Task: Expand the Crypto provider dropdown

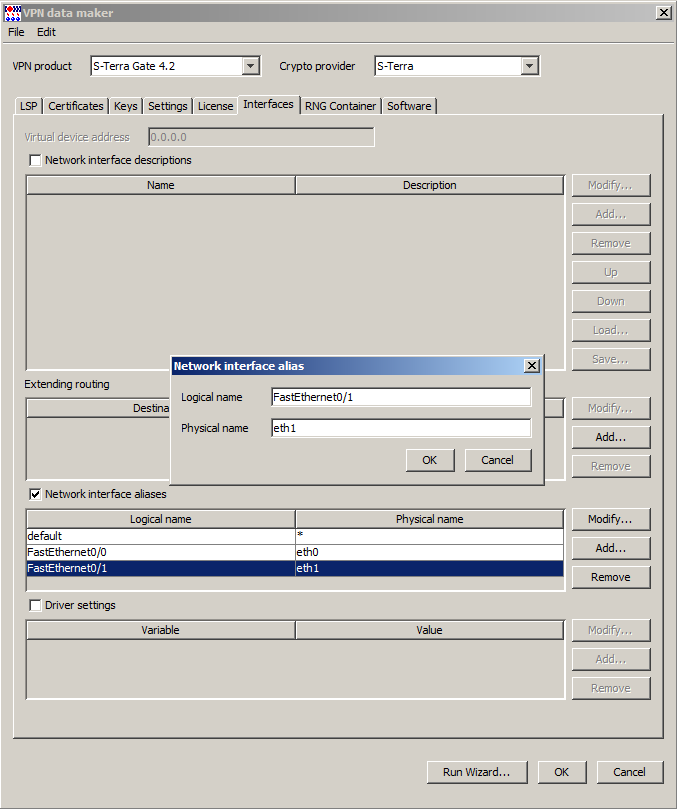Action: (530, 66)
